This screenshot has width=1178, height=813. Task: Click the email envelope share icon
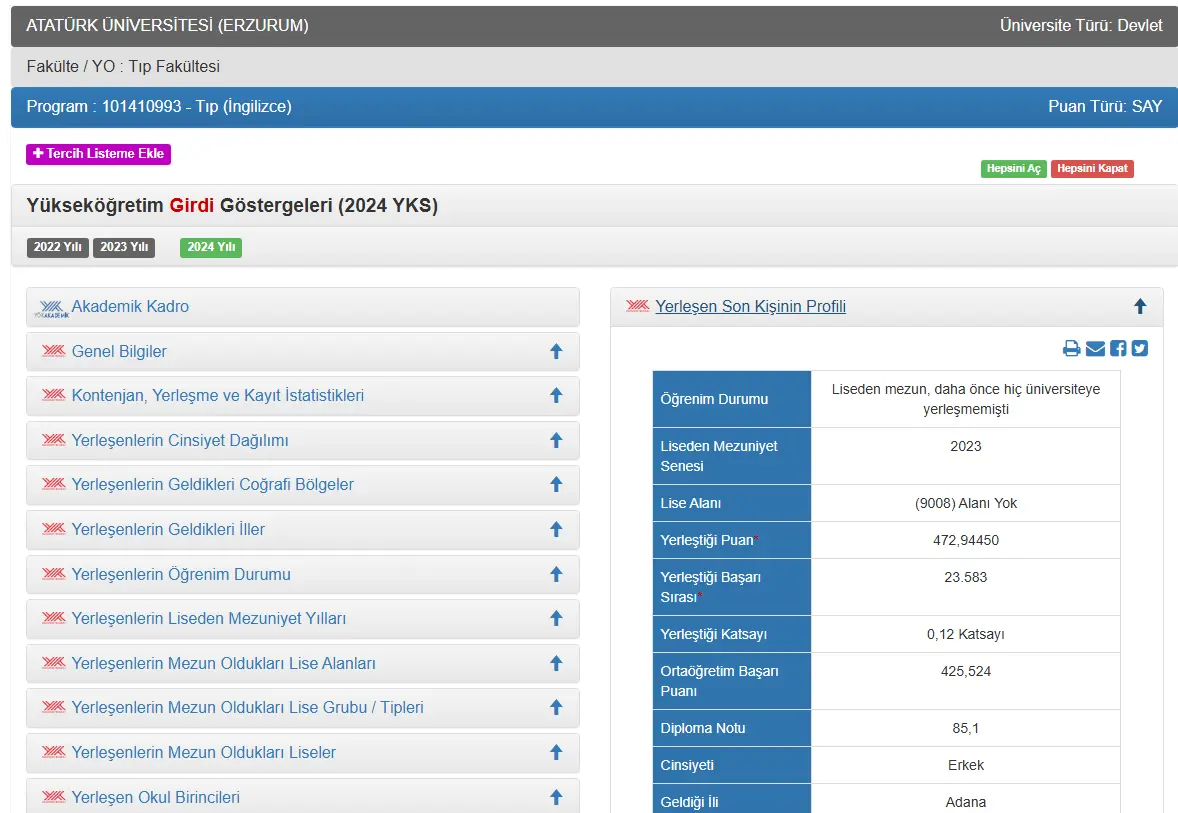click(x=1095, y=349)
